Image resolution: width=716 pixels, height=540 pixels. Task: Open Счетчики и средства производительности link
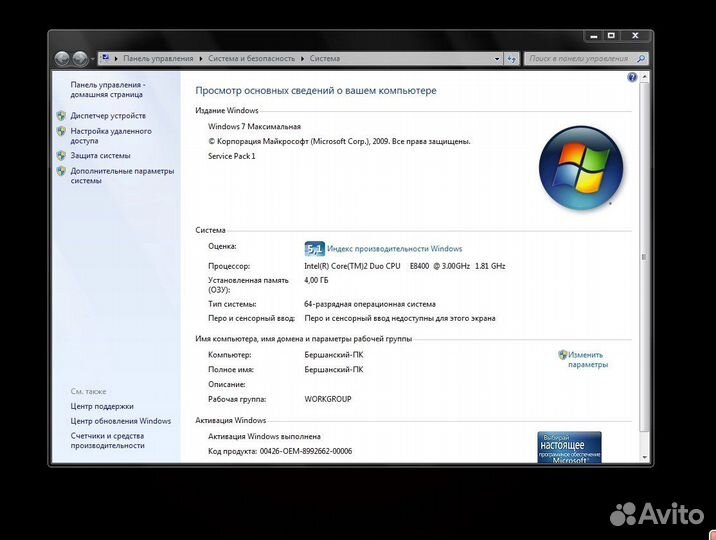(x=107, y=440)
